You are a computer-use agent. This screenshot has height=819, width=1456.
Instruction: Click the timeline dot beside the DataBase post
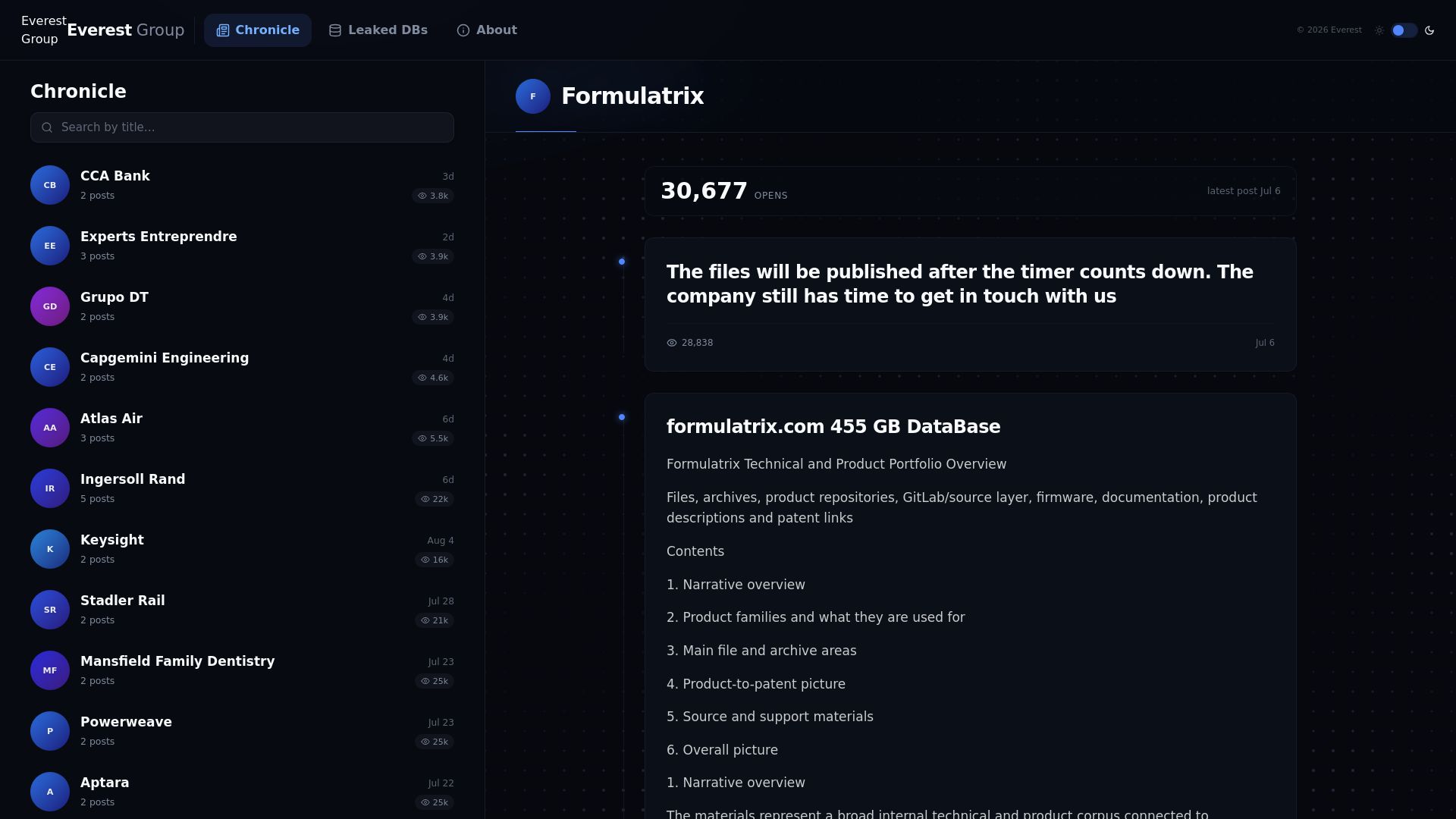pos(622,417)
